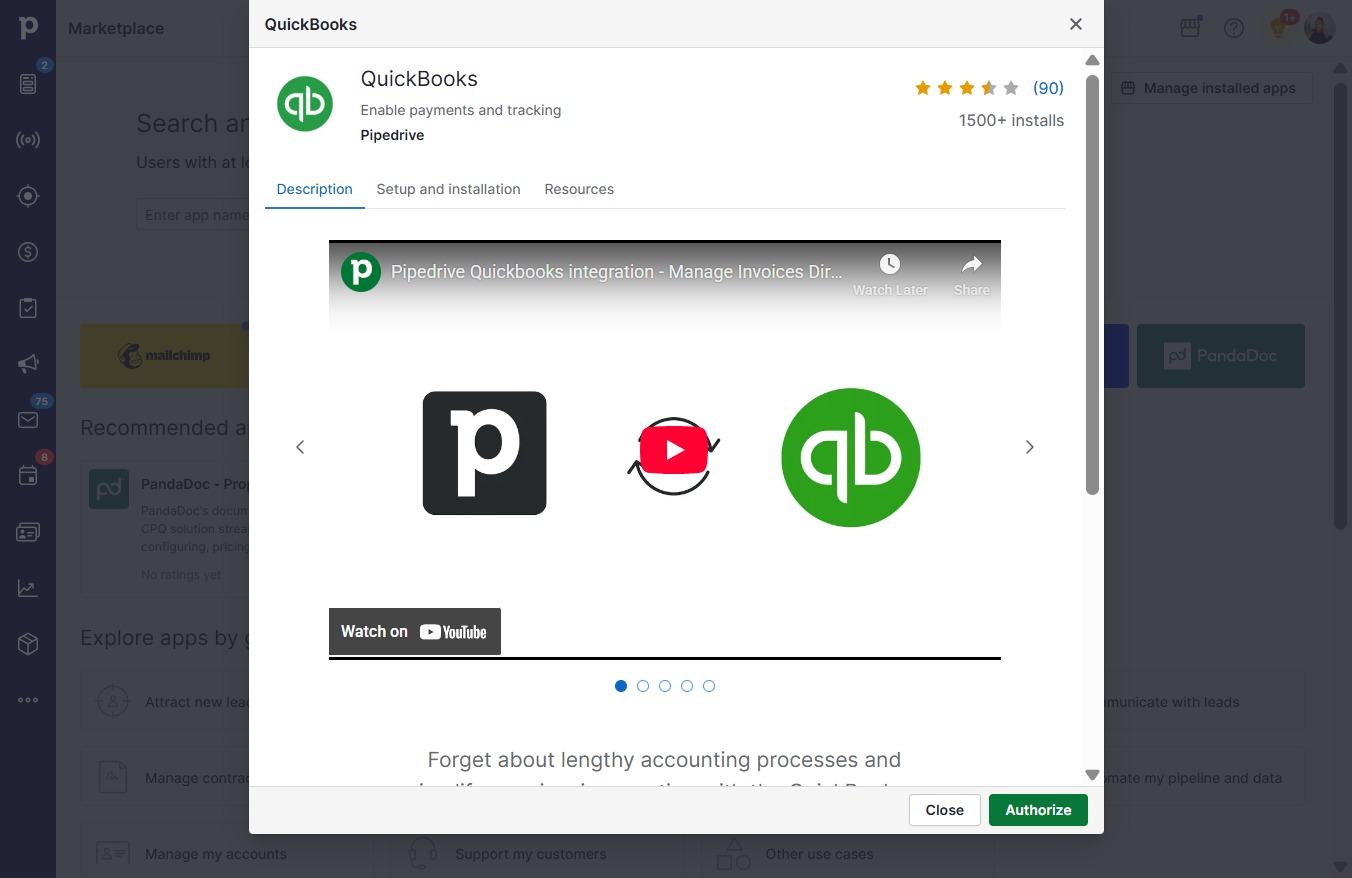This screenshot has height=878, width=1352.
Task: Open the Deals dollar sidebar icon
Action: tap(28, 252)
